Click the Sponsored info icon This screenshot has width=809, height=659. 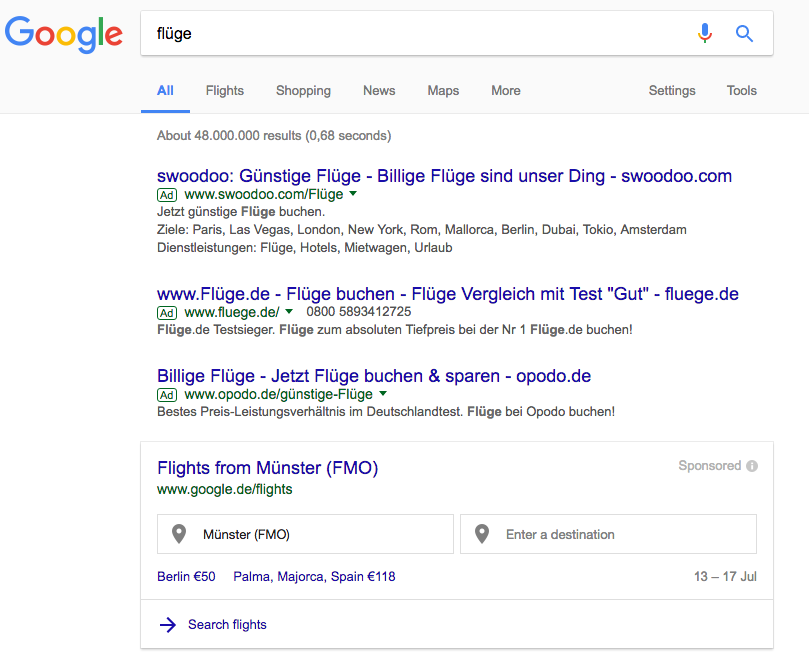click(752, 466)
